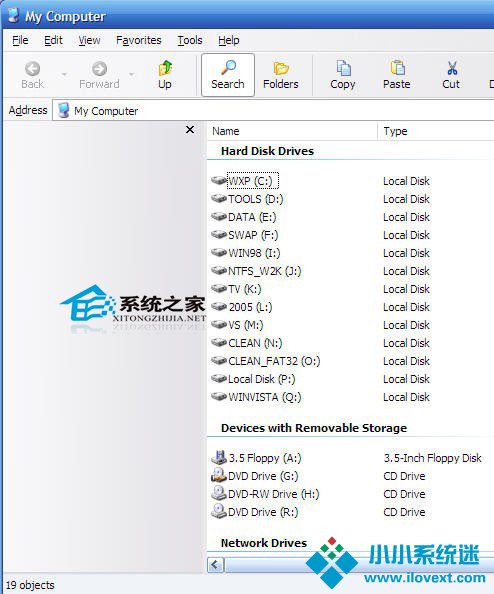Open the Back history dropdown arrow

click(x=64, y=75)
